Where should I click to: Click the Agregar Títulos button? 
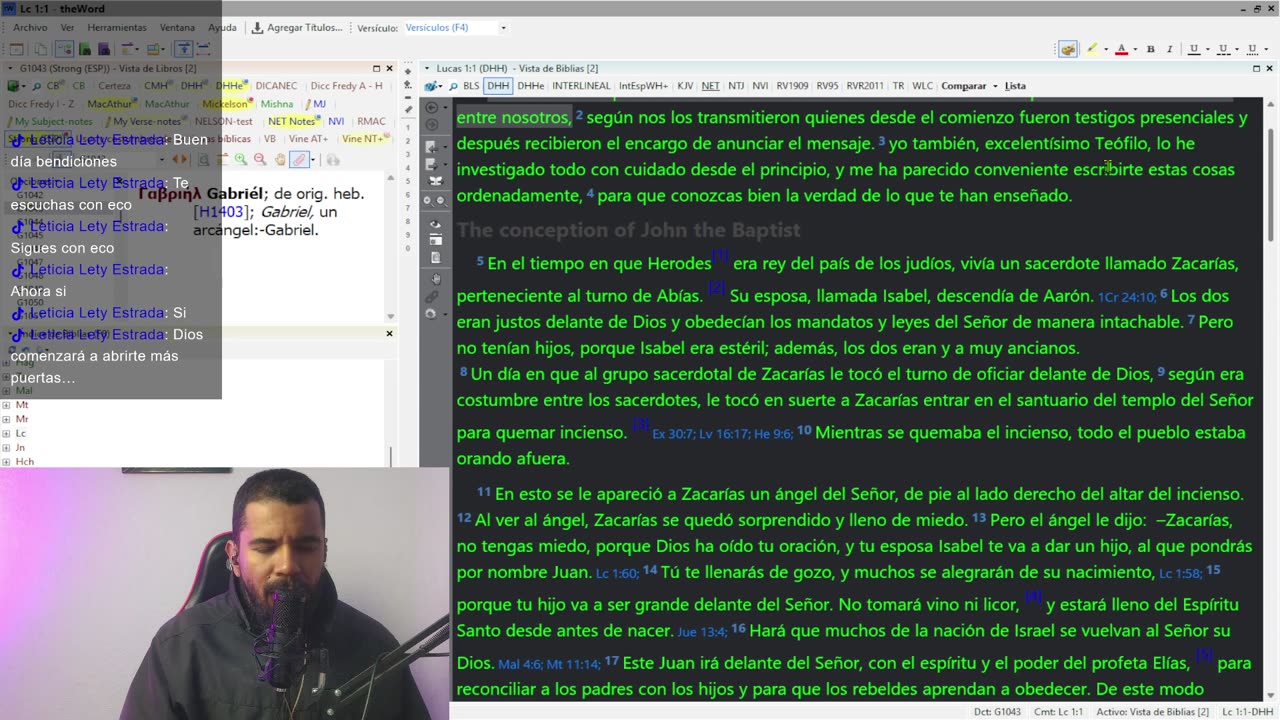click(x=297, y=28)
